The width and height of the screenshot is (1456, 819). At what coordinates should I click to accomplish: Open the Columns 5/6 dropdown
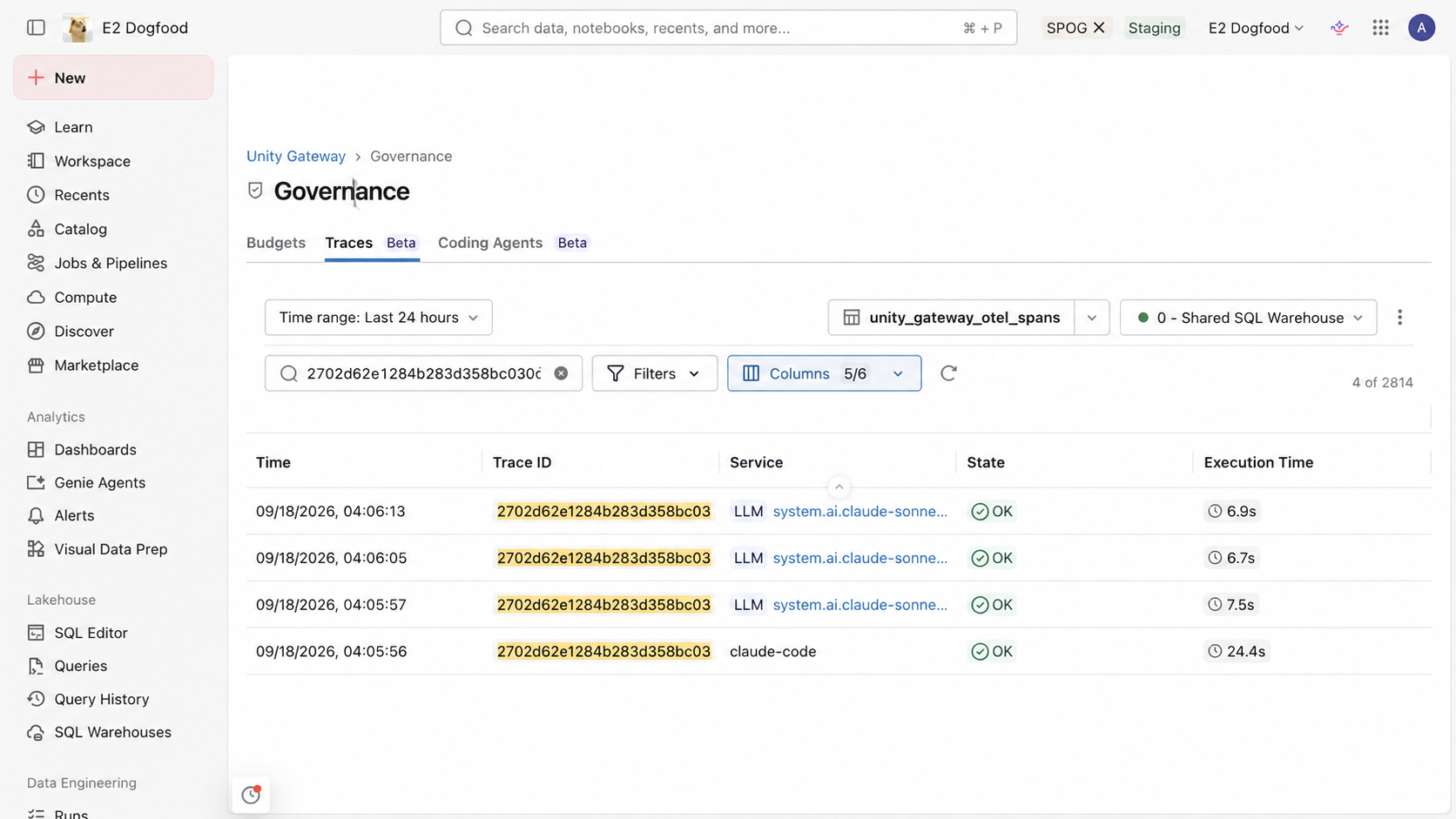pyautogui.click(x=824, y=373)
